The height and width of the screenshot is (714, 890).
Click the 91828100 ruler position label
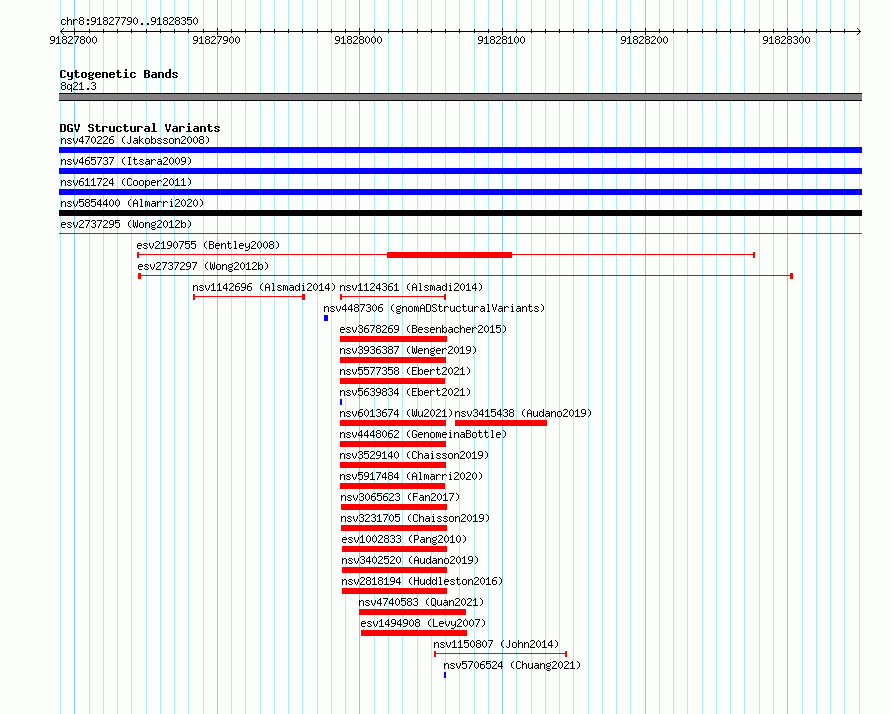(x=501, y=40)
